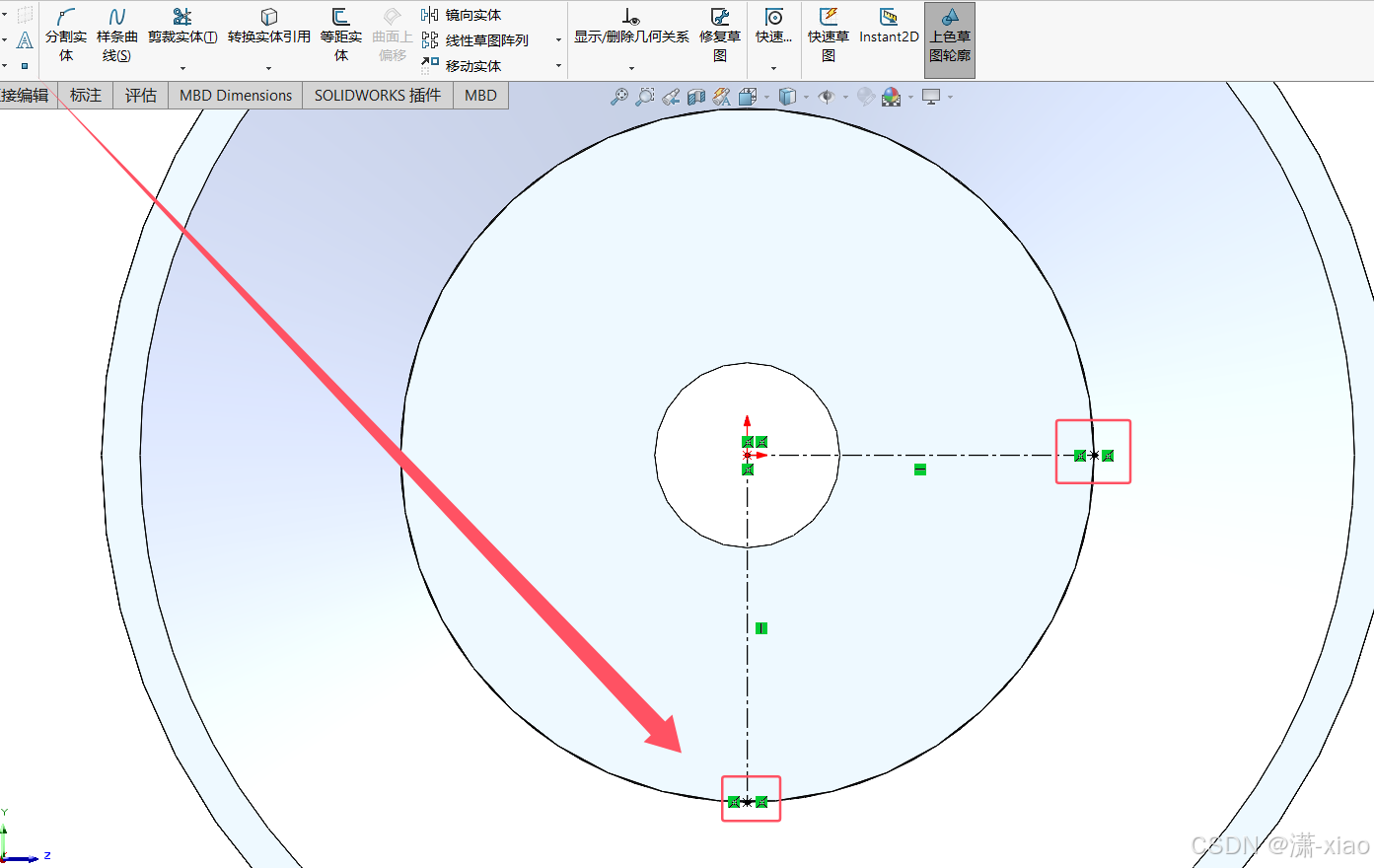
Task: Open dropdown arrow under 显示/删除几何关系
Action: [x=631, y=68]
